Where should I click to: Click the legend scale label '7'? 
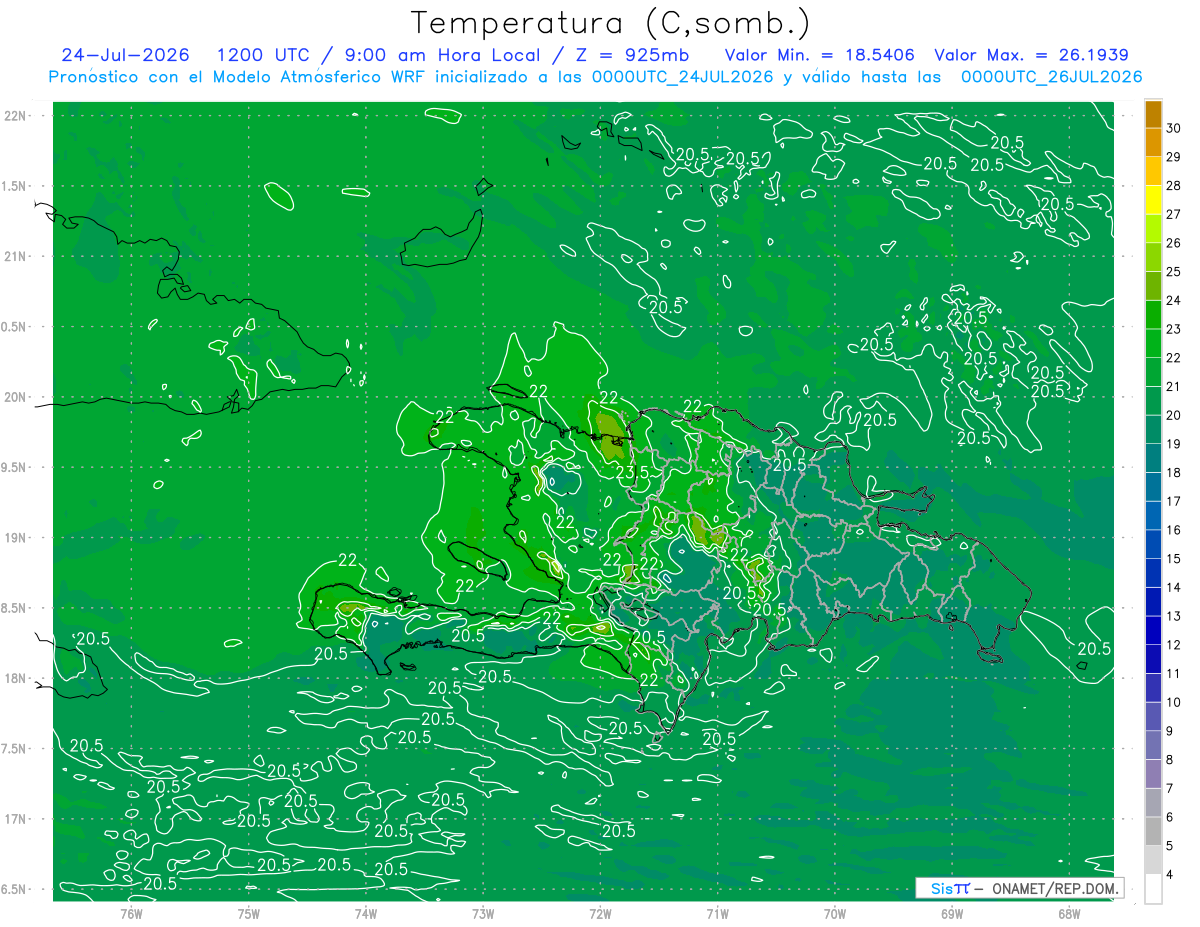tap(1170, 789)
